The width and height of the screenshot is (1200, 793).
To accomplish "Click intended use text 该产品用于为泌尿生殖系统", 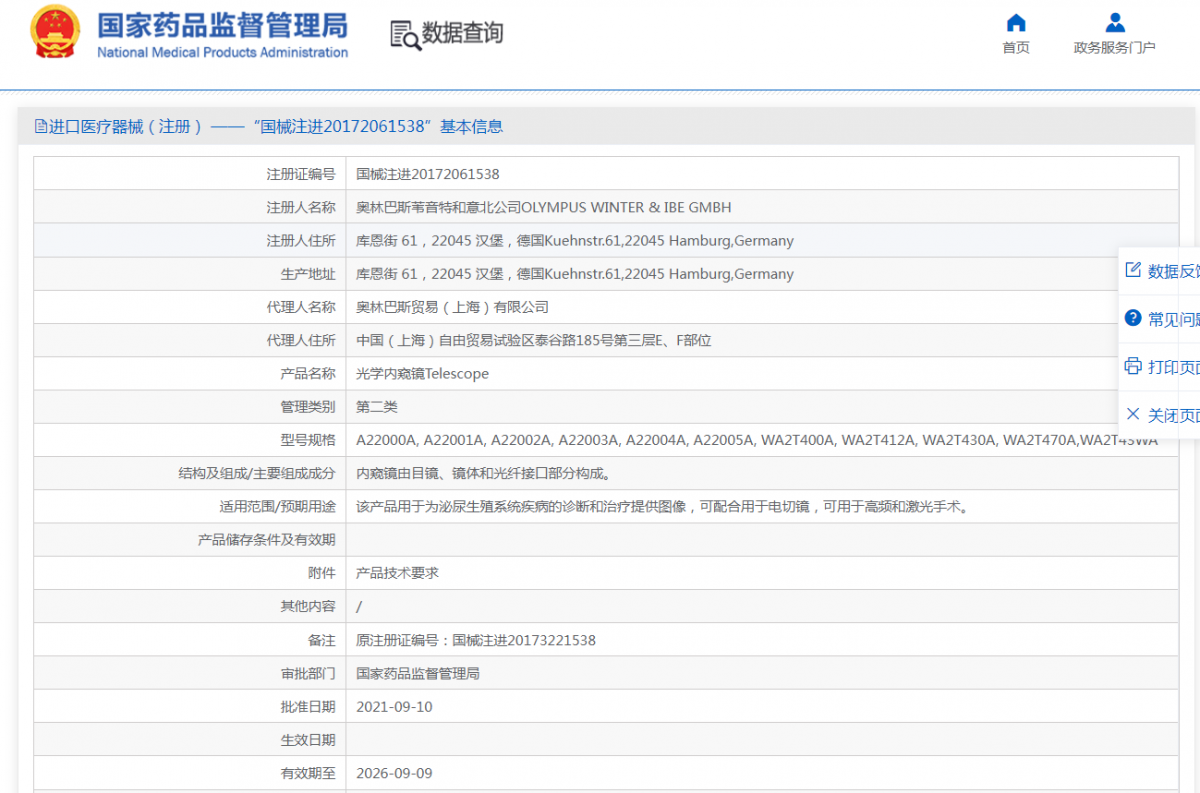I will coord(662,507).
